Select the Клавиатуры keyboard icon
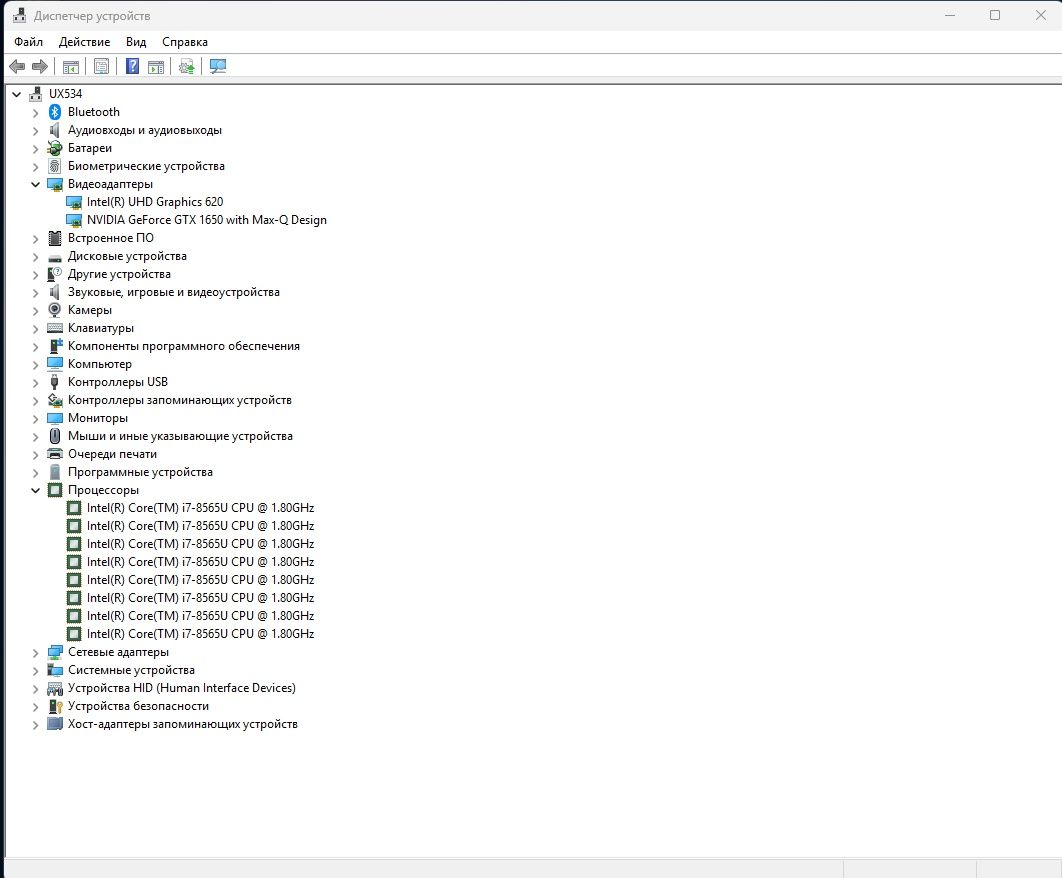Viewport: 1062px width, 878px height. 55,328
